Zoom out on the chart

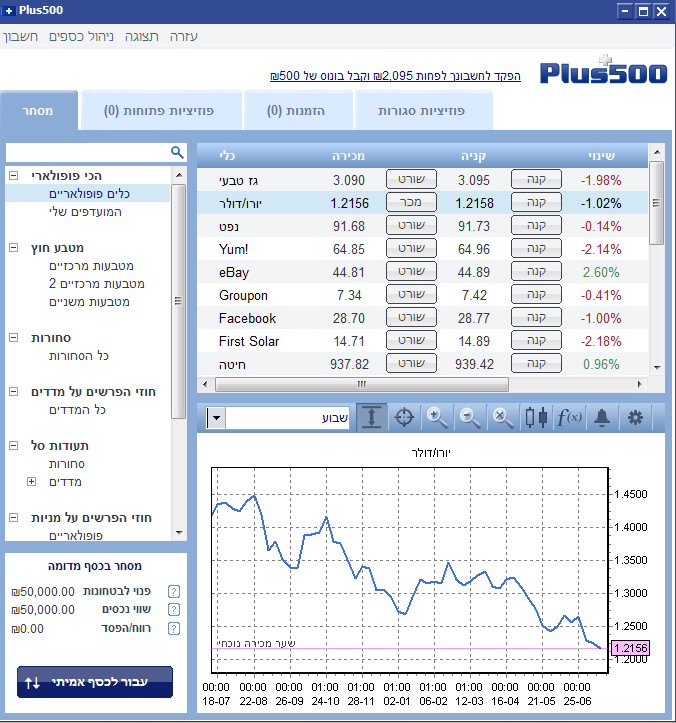pyautogui.click(x=470, y=418)
